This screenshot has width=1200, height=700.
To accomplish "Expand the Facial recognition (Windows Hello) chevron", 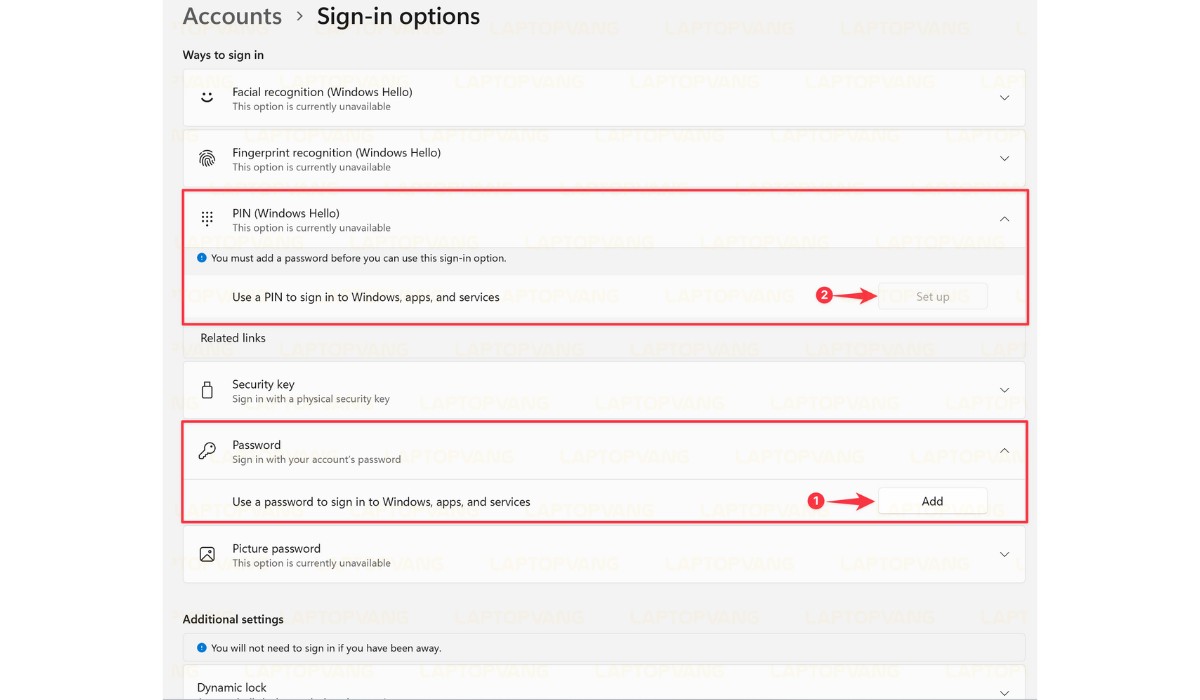I will point(1005,98).
